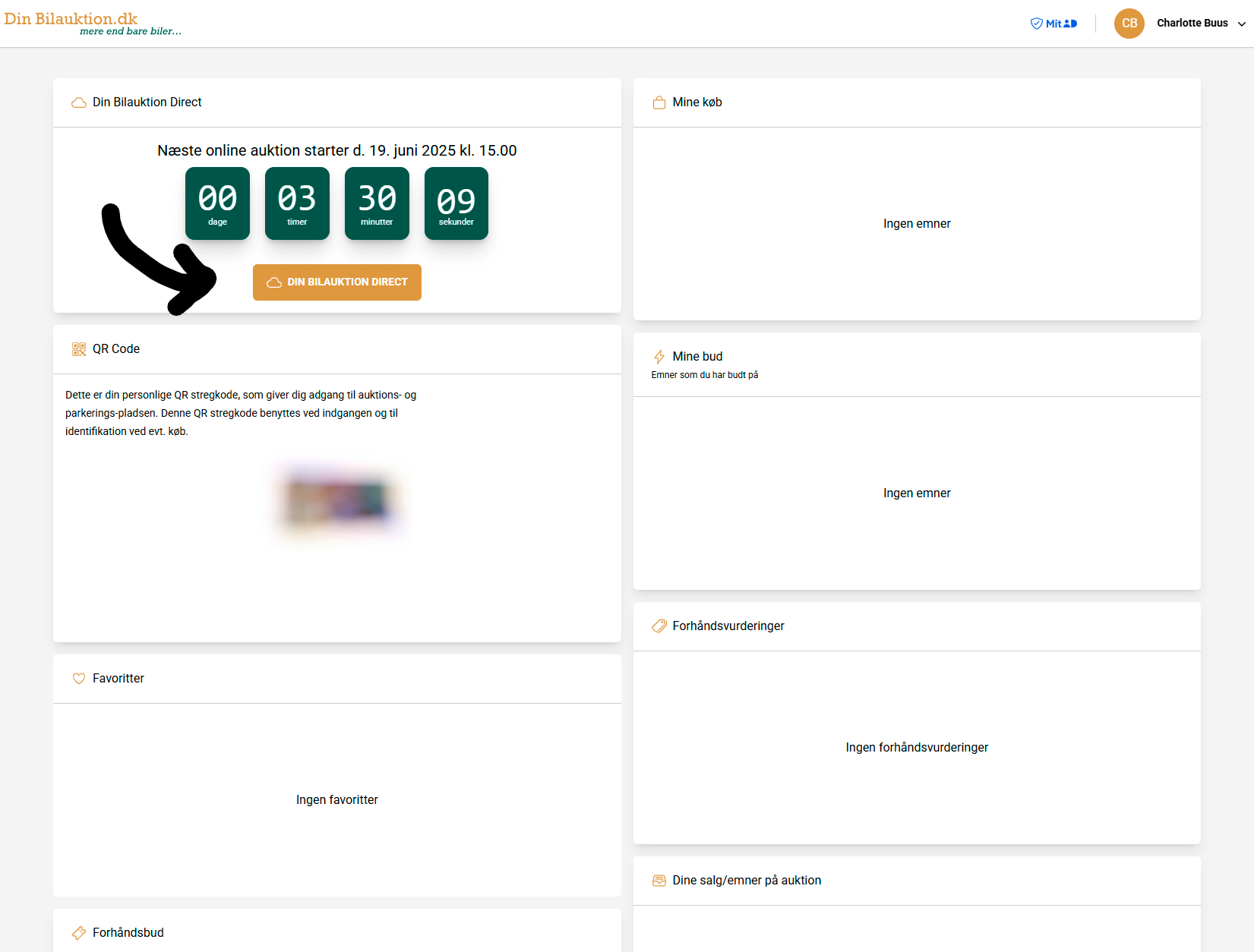Click the blurred QR code image
Screen dimensions: 1254x952
[337, 501]
